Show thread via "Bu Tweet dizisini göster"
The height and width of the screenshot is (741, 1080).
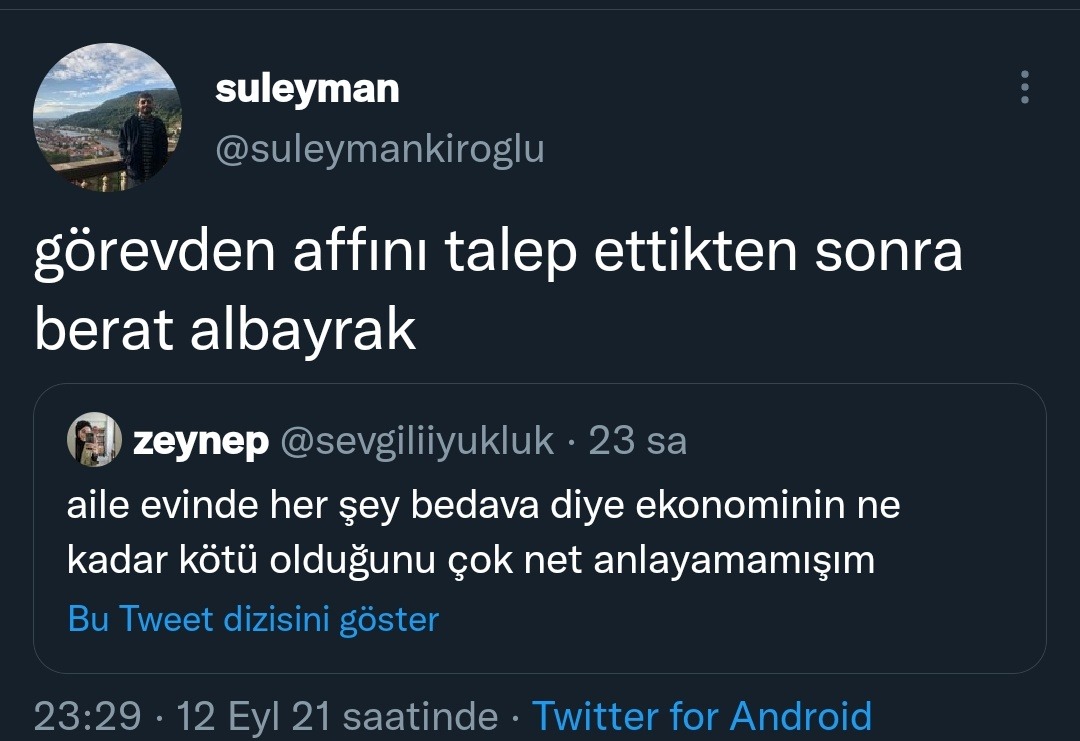point(253,619)
